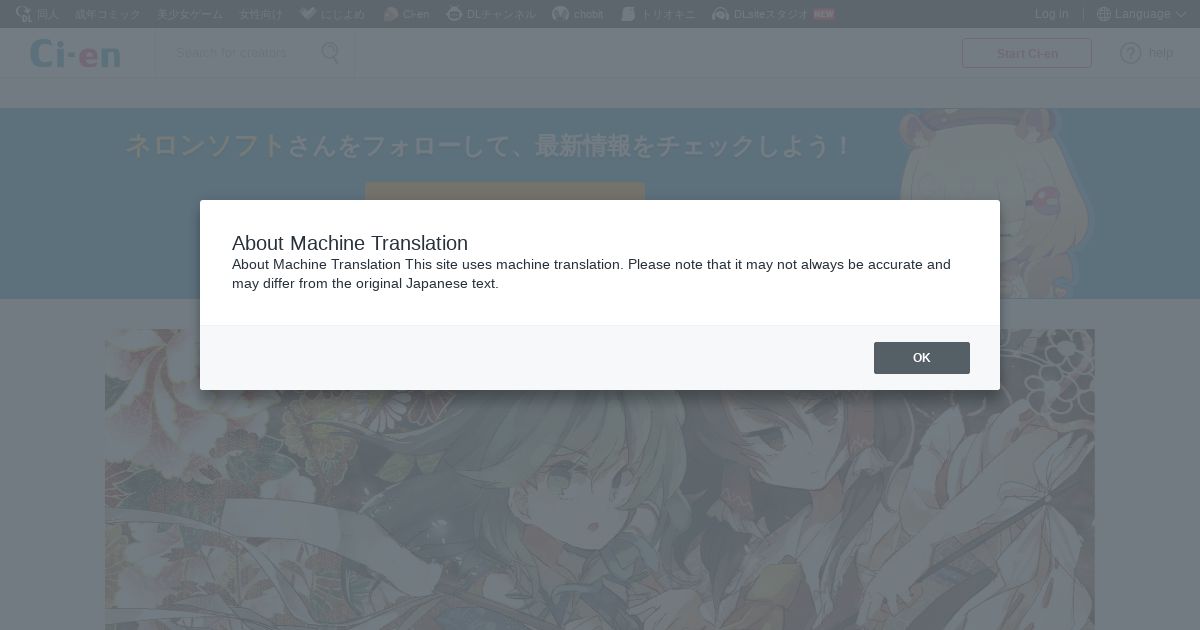Click the Log in link
This screenshot has height=630, width=1200.
1051,14
